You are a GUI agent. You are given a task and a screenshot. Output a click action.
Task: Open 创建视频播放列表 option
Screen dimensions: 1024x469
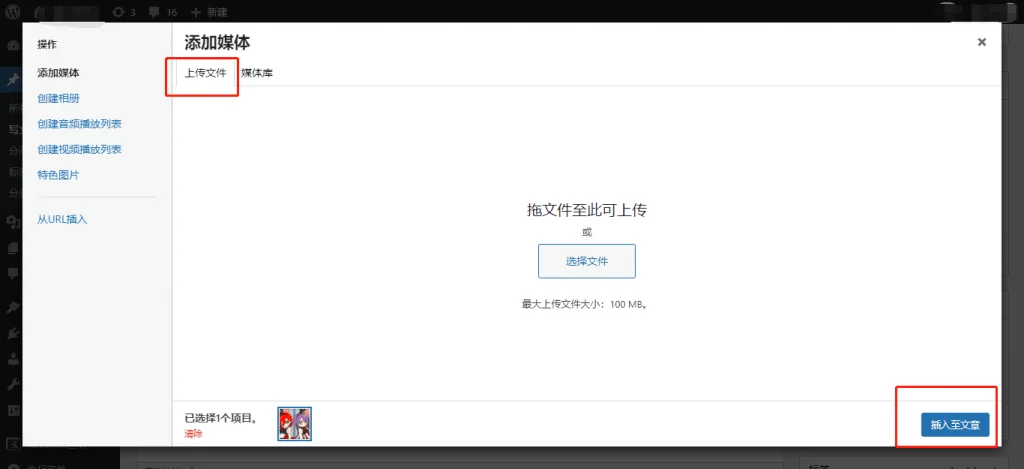coord(80,150)
